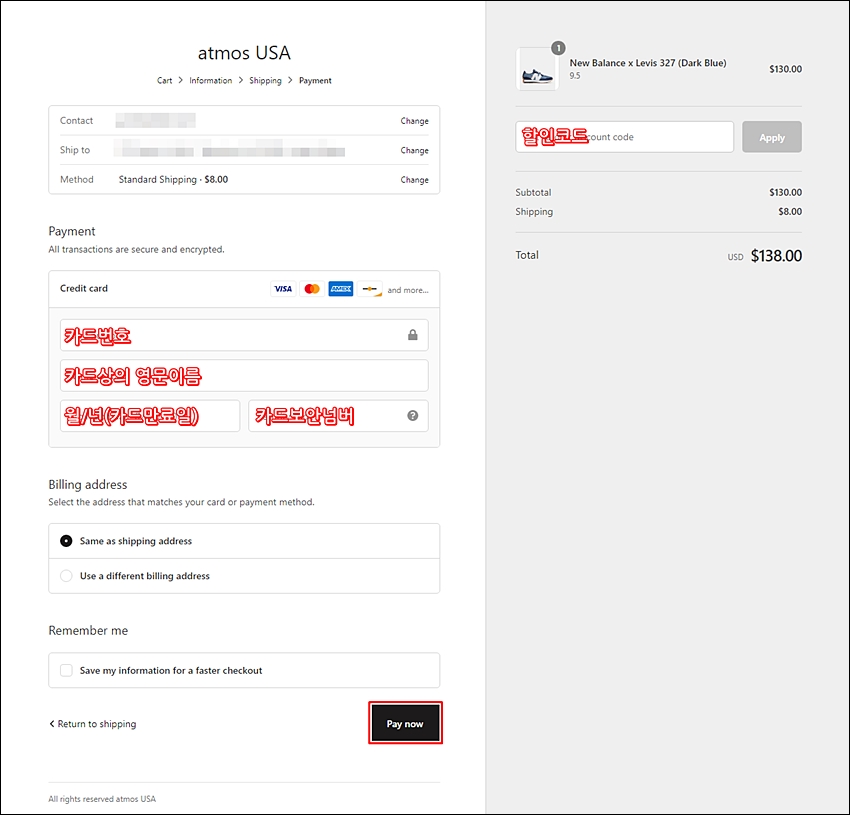Focus the discount code field
Viewport: 850px width, 815px height.
point(624,137)
